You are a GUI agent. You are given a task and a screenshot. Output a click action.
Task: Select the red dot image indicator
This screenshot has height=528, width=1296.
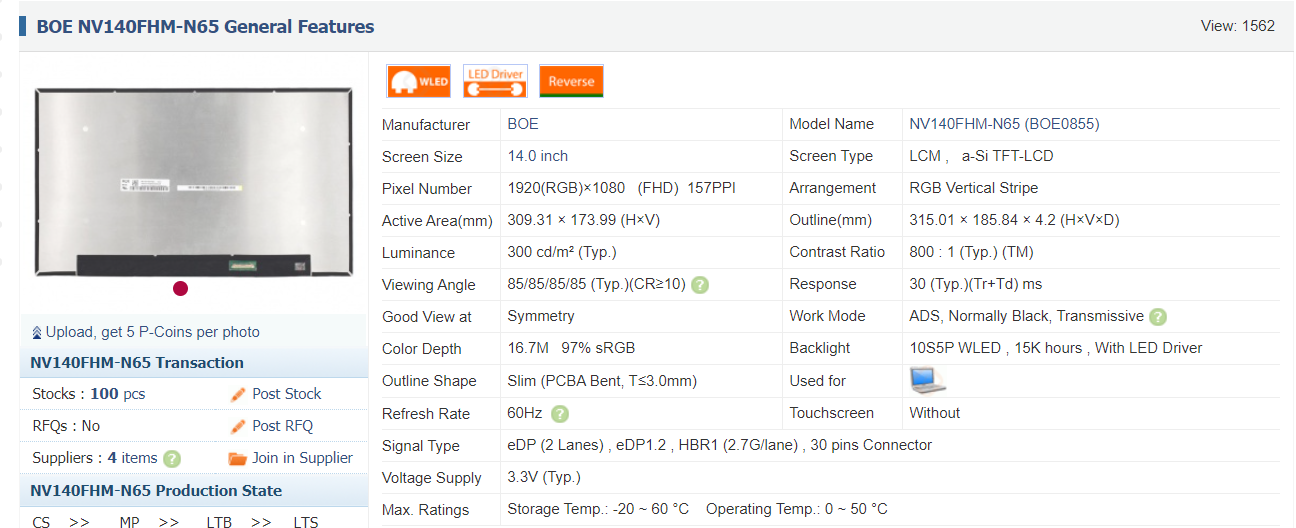180,289
